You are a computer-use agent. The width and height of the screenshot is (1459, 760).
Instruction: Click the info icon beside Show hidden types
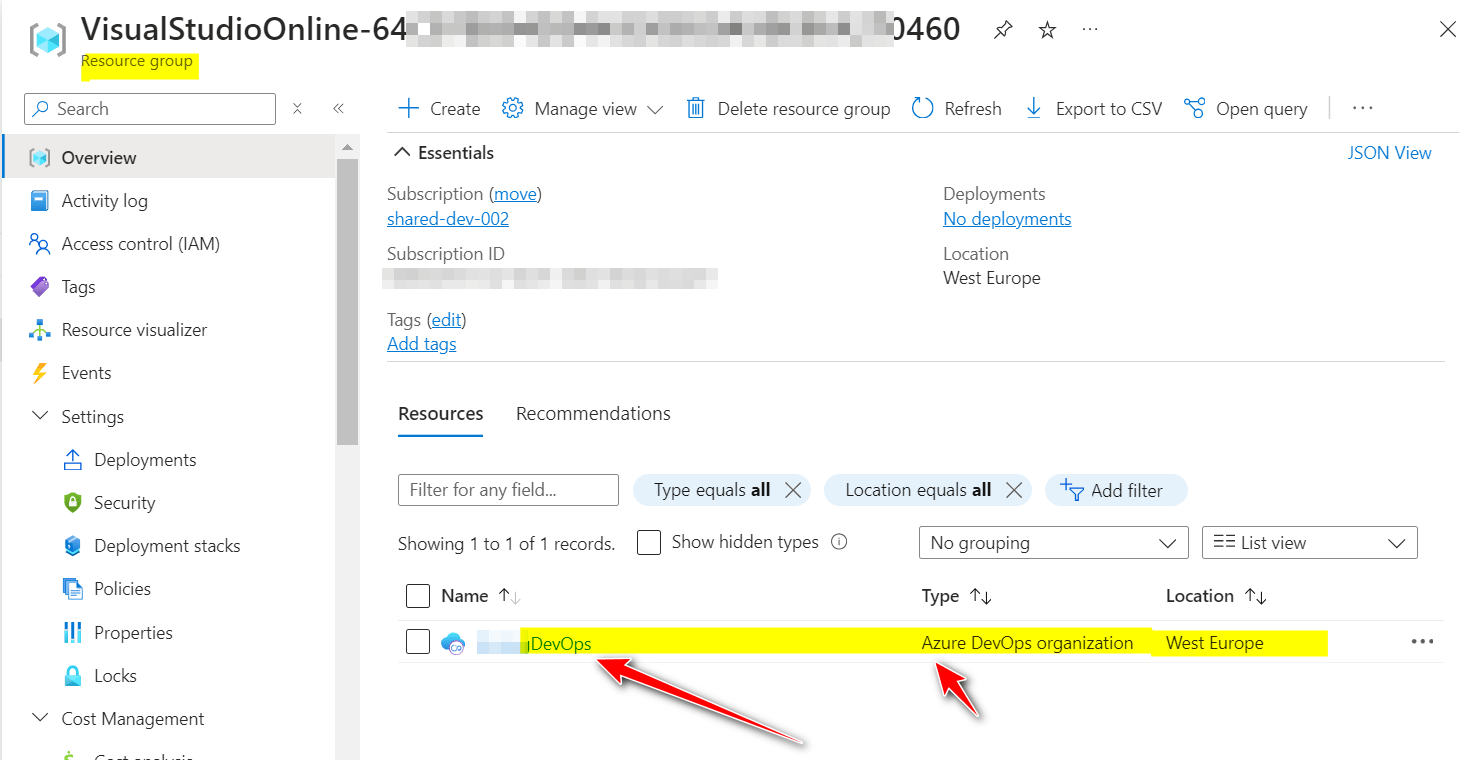(839, 542)
